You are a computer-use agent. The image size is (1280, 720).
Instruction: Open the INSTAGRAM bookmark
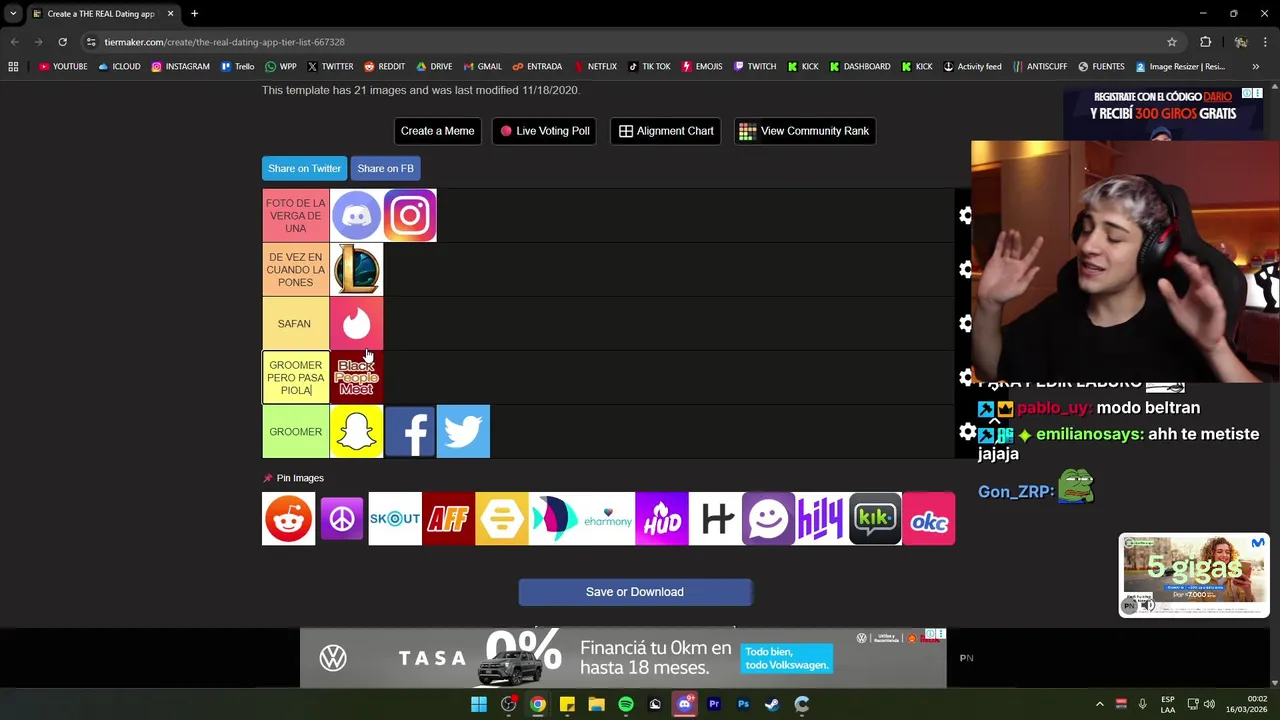pos(181,67)
